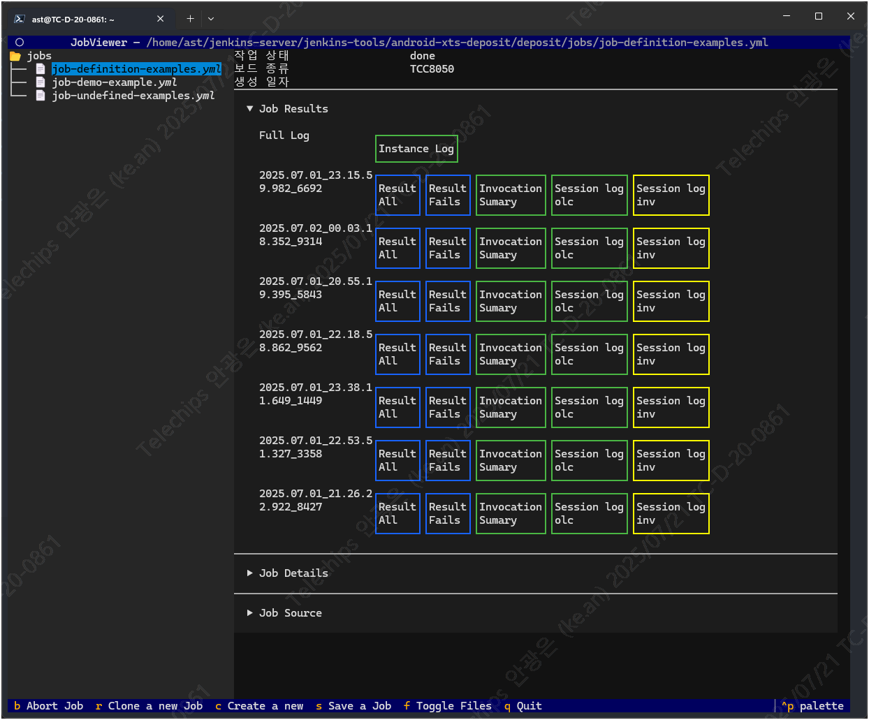
Task: Click the job-undefined-examples.yml file icon
Action: click(x=41, y=96)
